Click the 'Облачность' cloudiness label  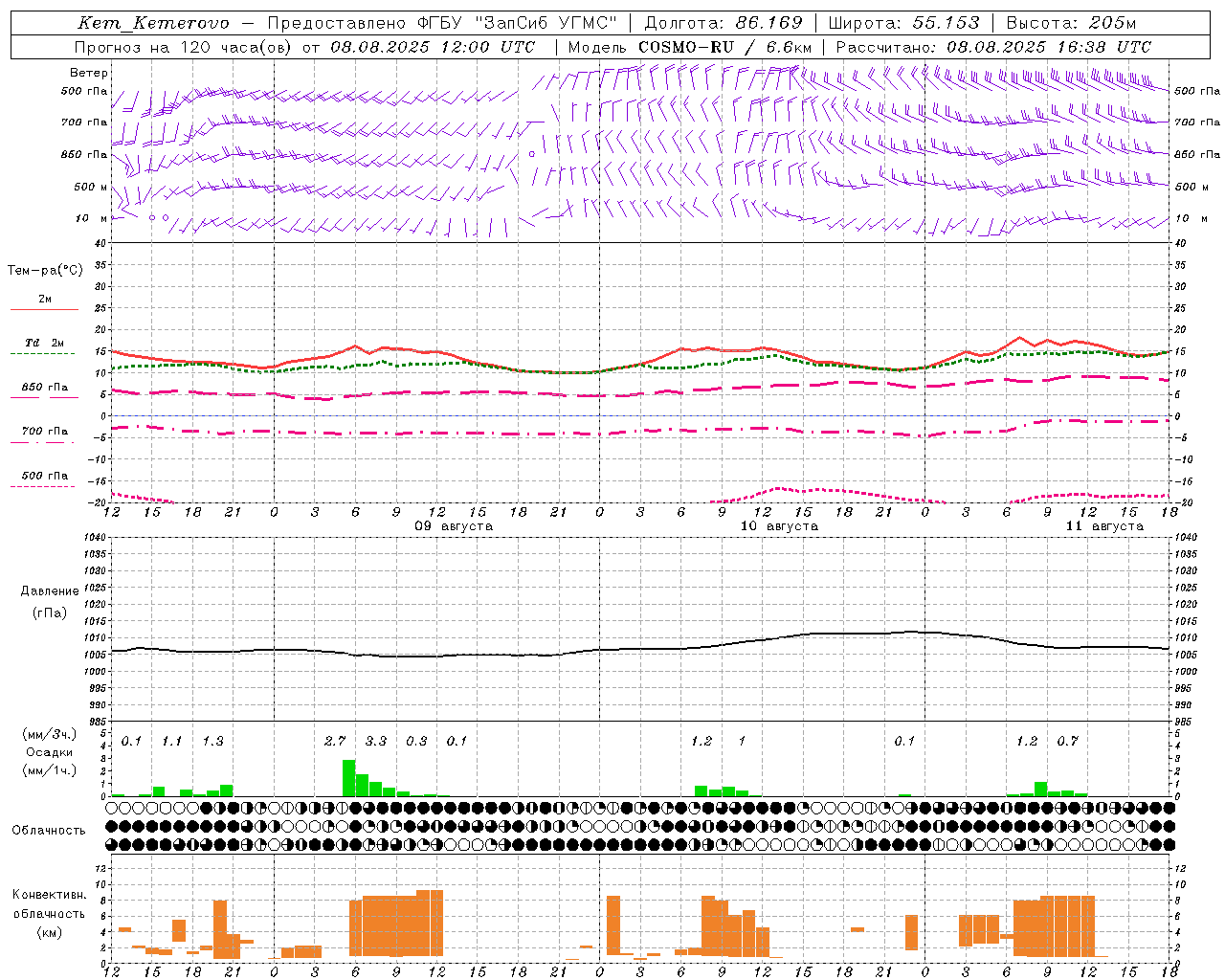coord(49,831)
